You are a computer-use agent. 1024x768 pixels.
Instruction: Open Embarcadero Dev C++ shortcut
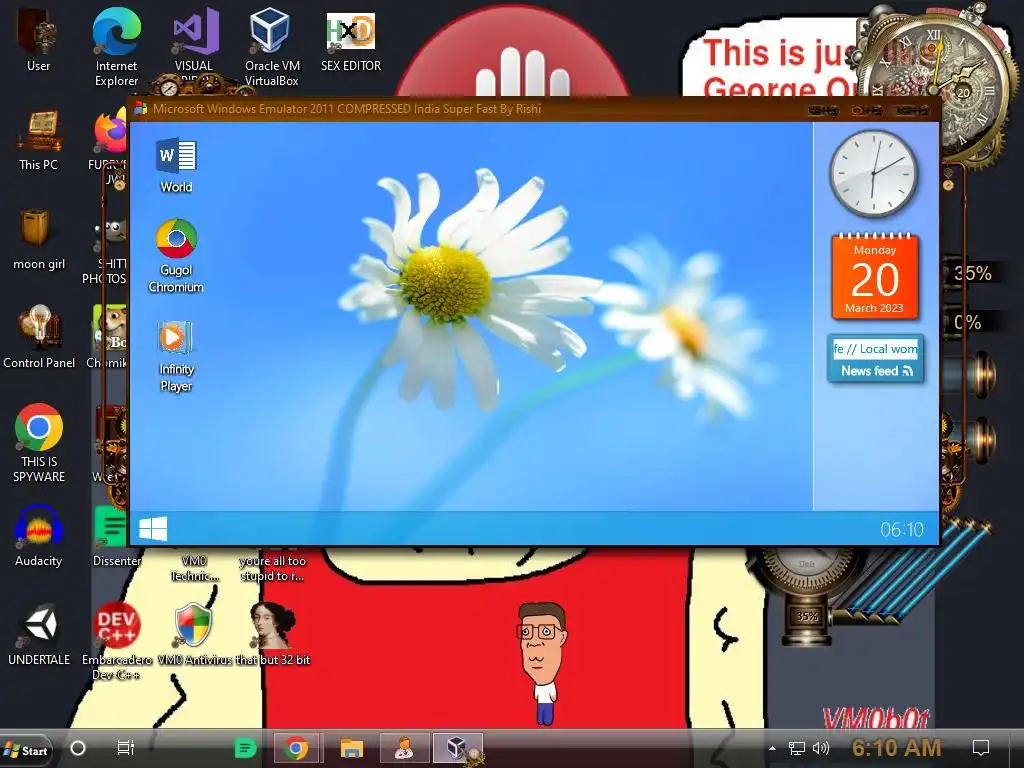(116, 641)
